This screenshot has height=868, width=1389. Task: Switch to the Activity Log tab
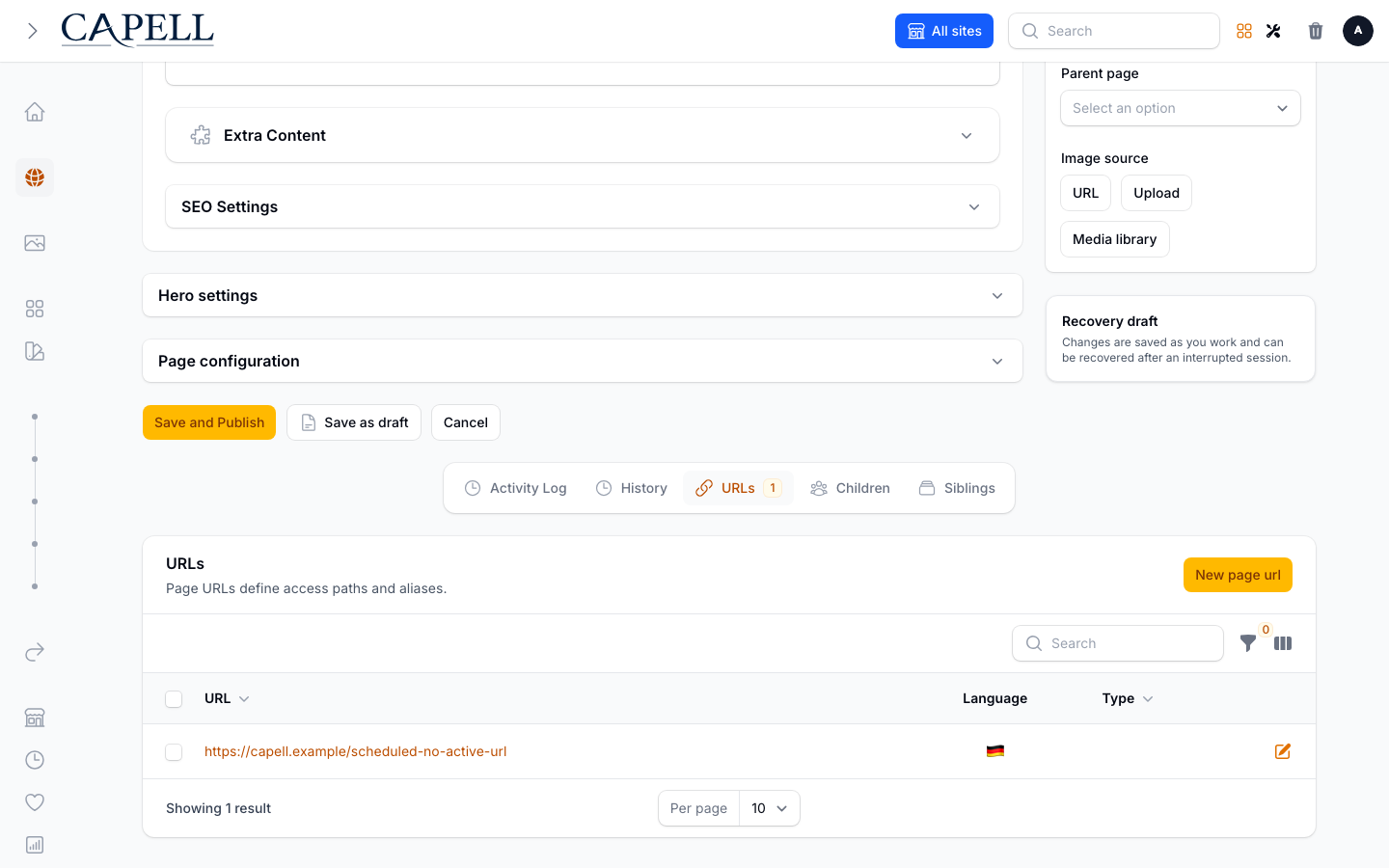516,488
